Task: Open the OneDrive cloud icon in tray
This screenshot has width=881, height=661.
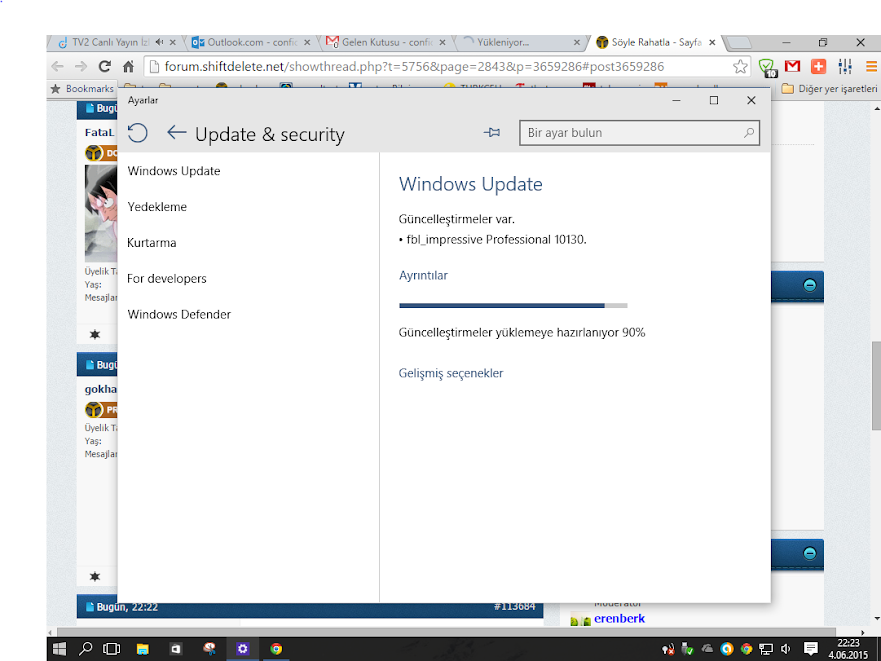Action: [x=707, y=649]
